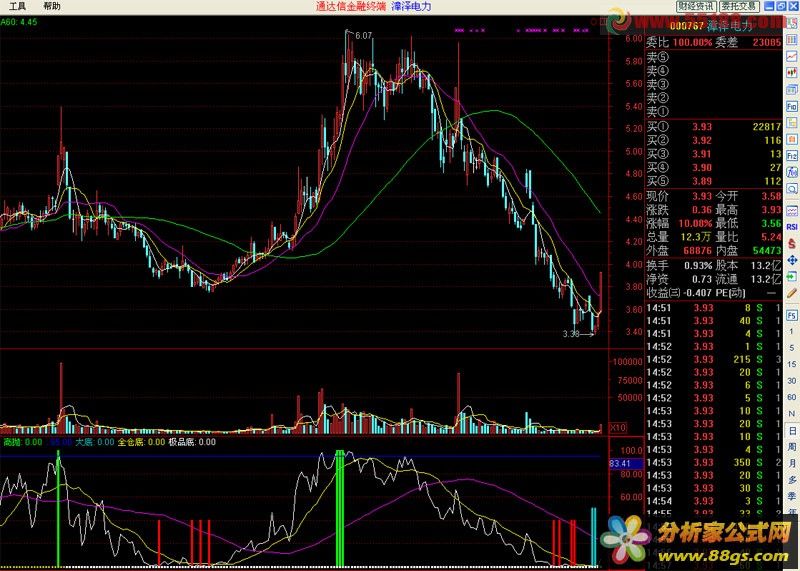
Task: Click the tick row with volume 215
Action: click(x=714, y=359)
